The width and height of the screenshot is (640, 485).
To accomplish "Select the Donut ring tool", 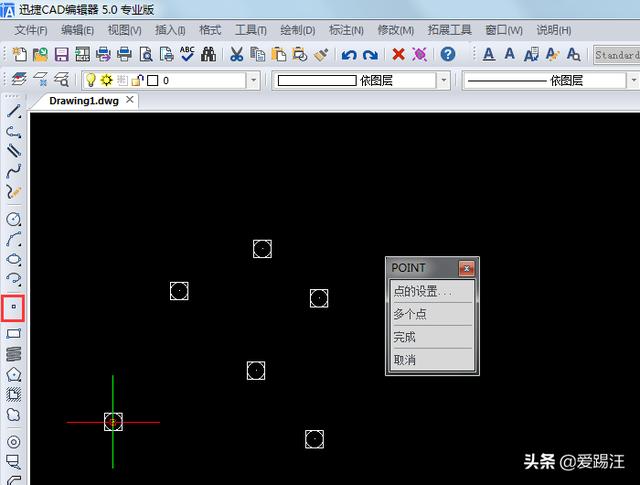I will (13, 442).
